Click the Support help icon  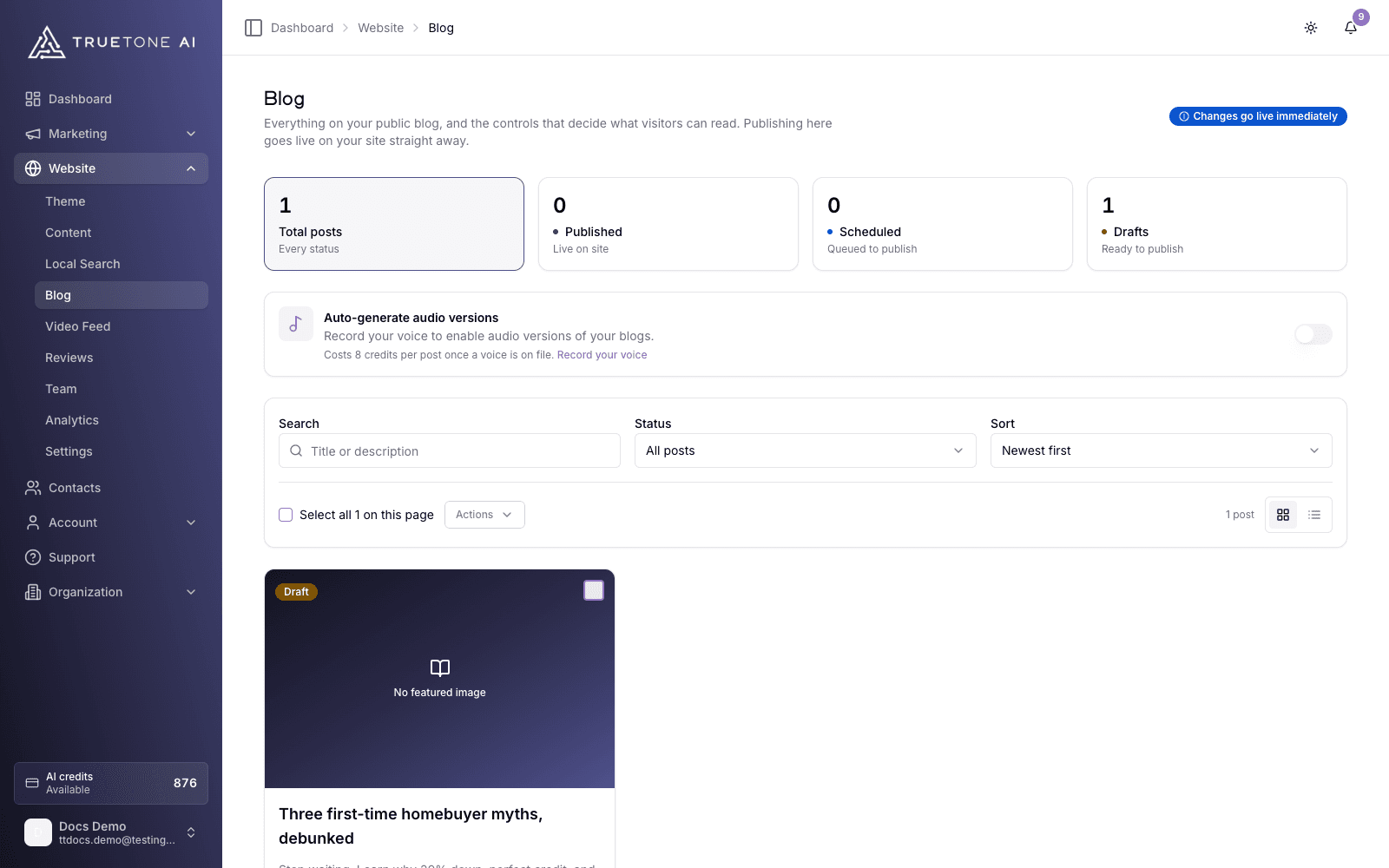pyautogui.click(x=33, y=557)
